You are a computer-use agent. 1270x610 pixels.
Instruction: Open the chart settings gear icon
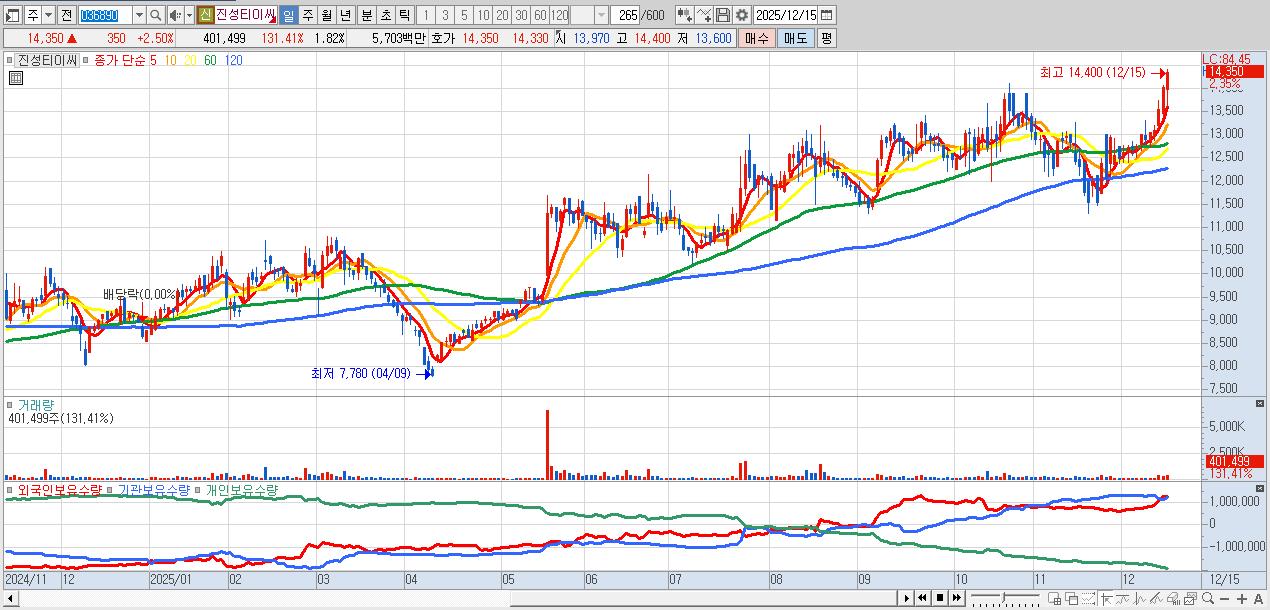click(x=742, y=15)
